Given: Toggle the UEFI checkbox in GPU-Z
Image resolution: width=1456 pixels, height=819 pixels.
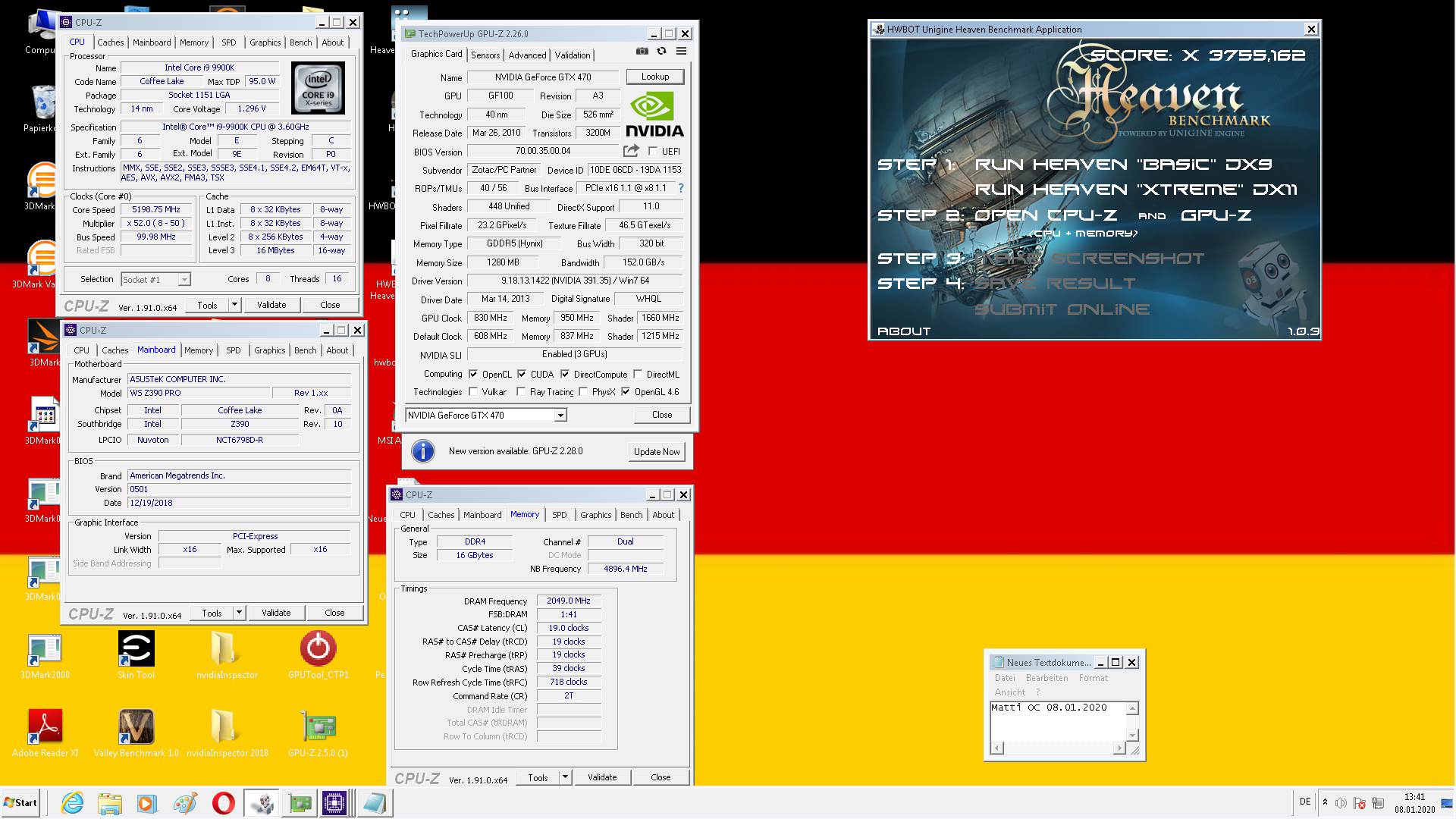Looking at the screenshot, I should [653, 151].
